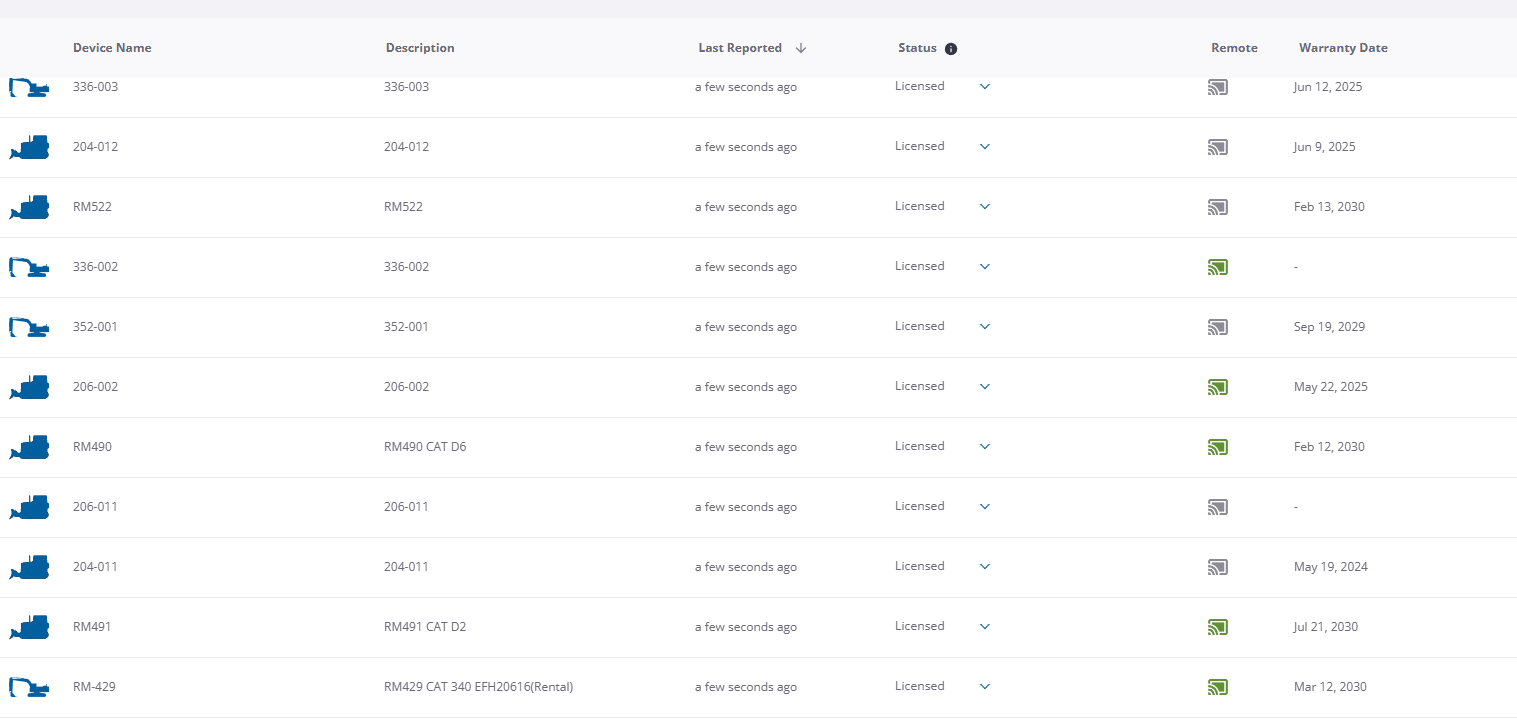This screenshot has height=724, width=1517.
Task: Click the Status info icon
Action: point(951,49)
